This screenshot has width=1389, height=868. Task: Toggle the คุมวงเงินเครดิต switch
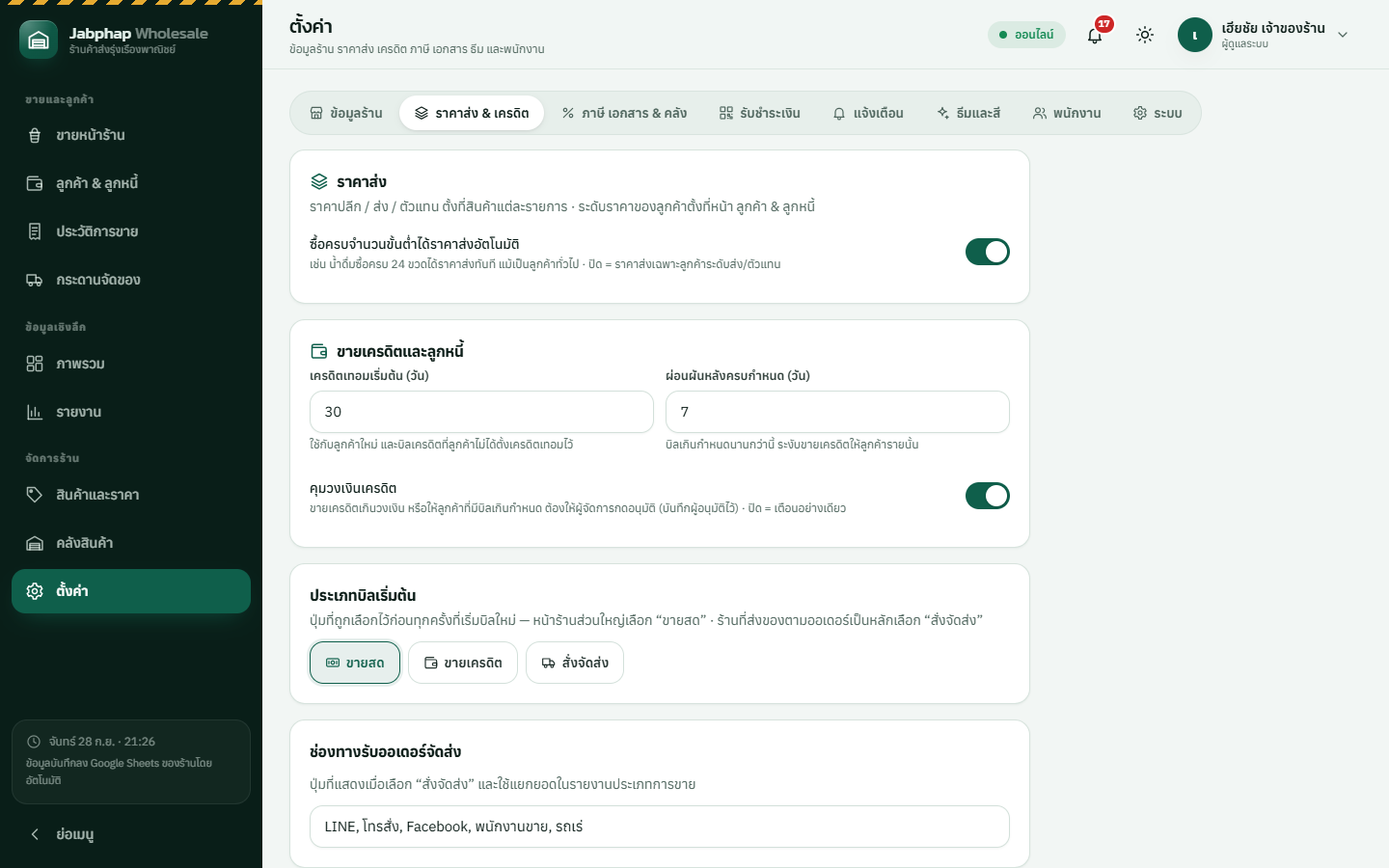(988, 496)
